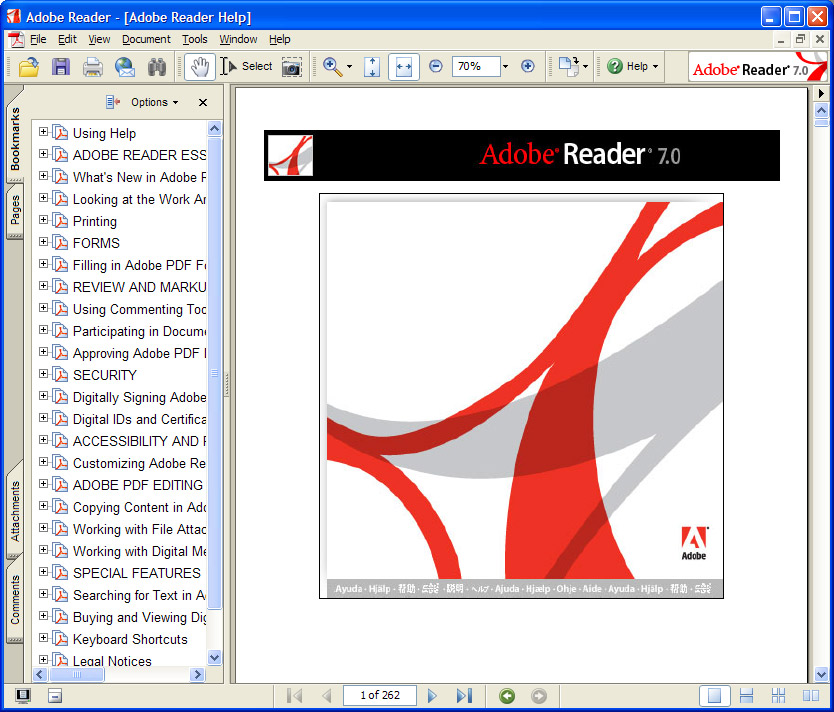Open the Legal Notices bookmark

pos(112,661)
